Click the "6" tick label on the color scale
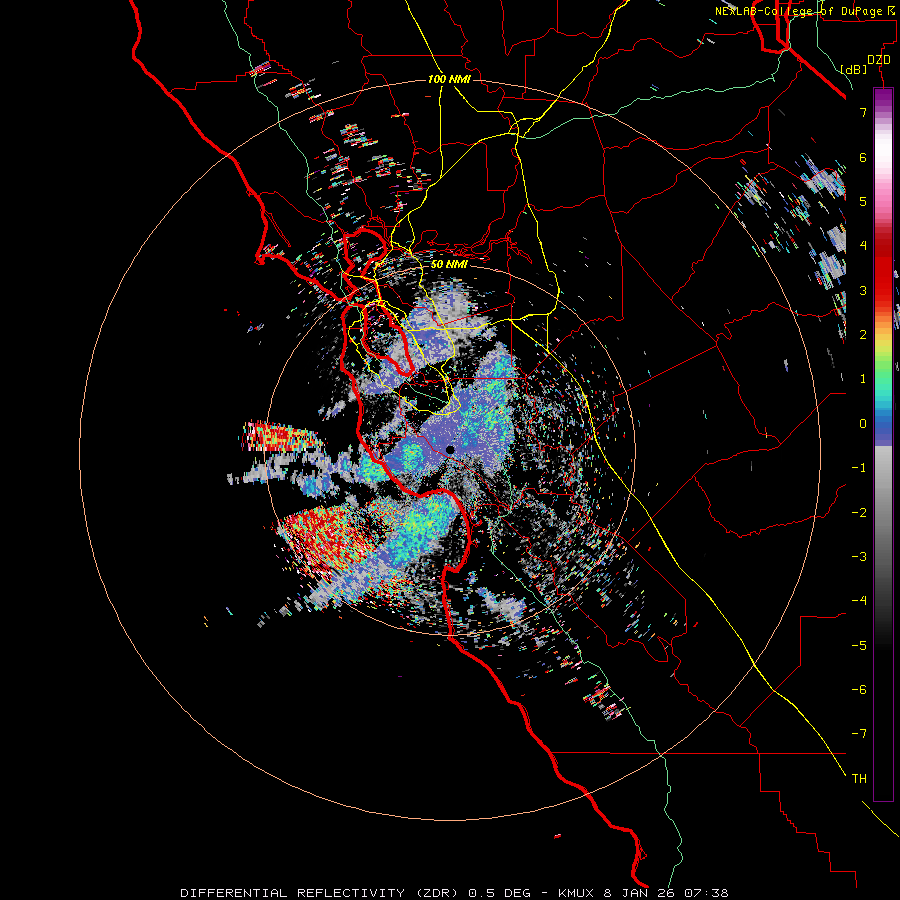Viewport: 900px width, 900px height. tap(863, 157)
